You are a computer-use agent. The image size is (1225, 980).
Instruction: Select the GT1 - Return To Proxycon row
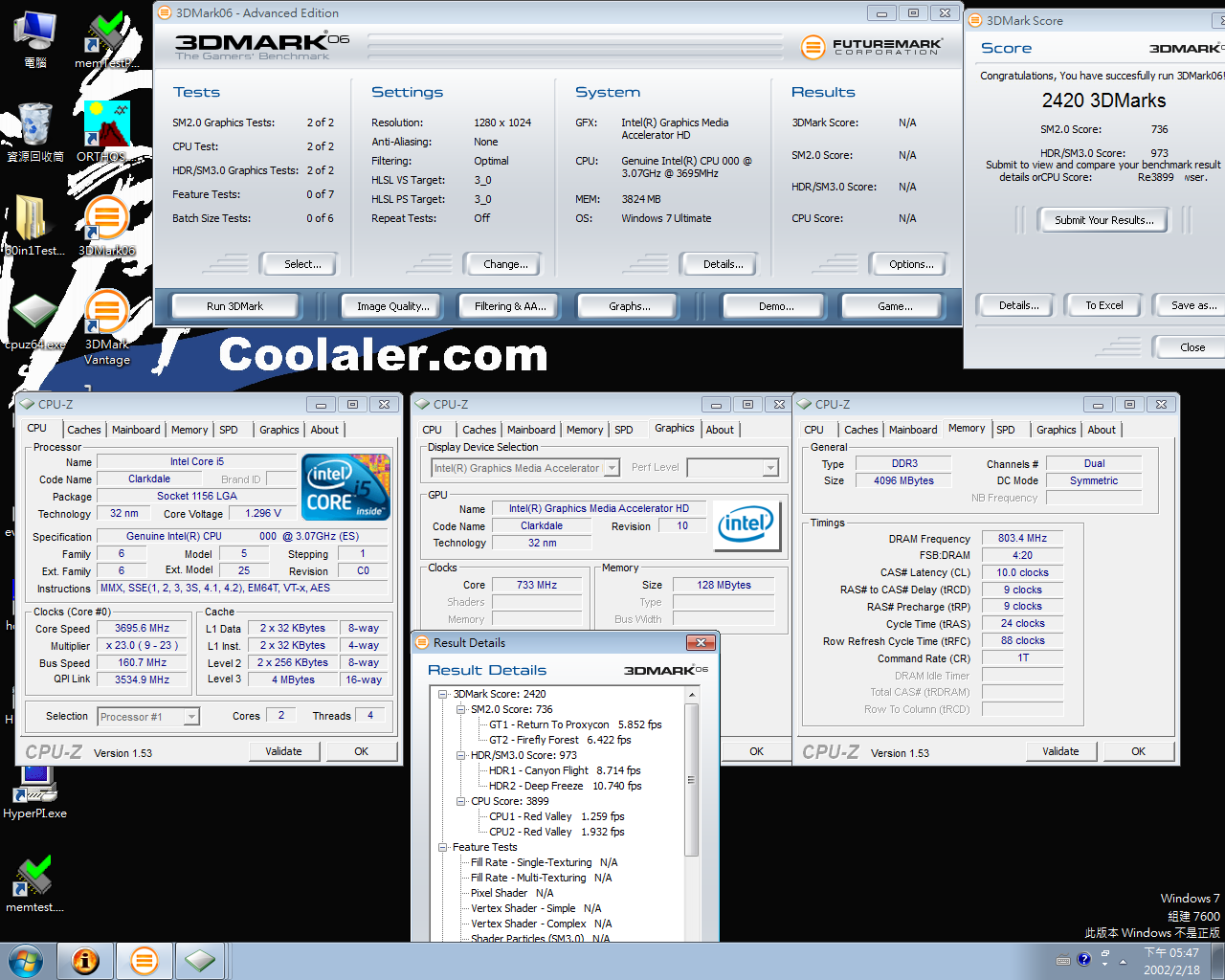point(575,724)
